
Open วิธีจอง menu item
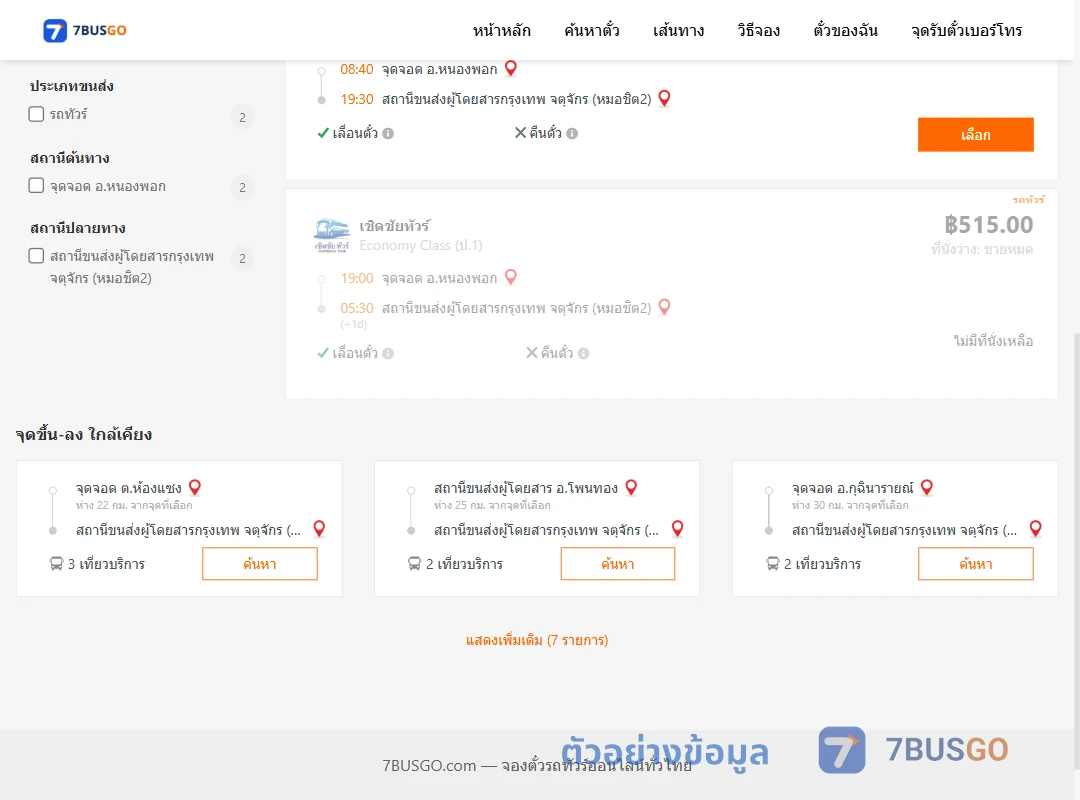(758, 30)
